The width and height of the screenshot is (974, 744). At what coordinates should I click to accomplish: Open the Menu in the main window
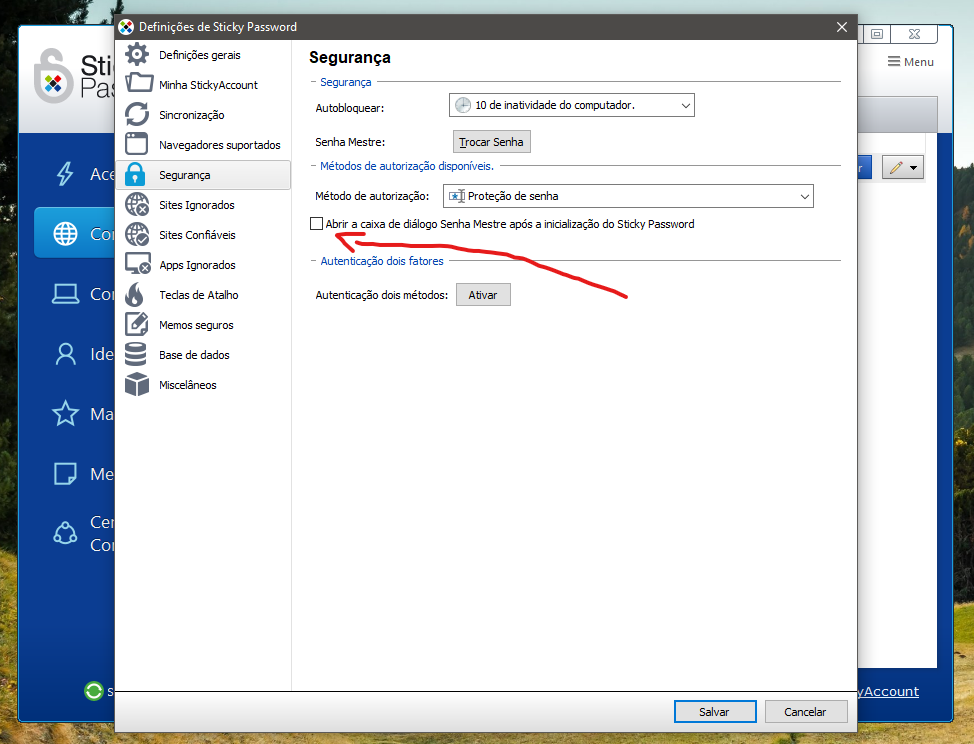click(910, 61)
